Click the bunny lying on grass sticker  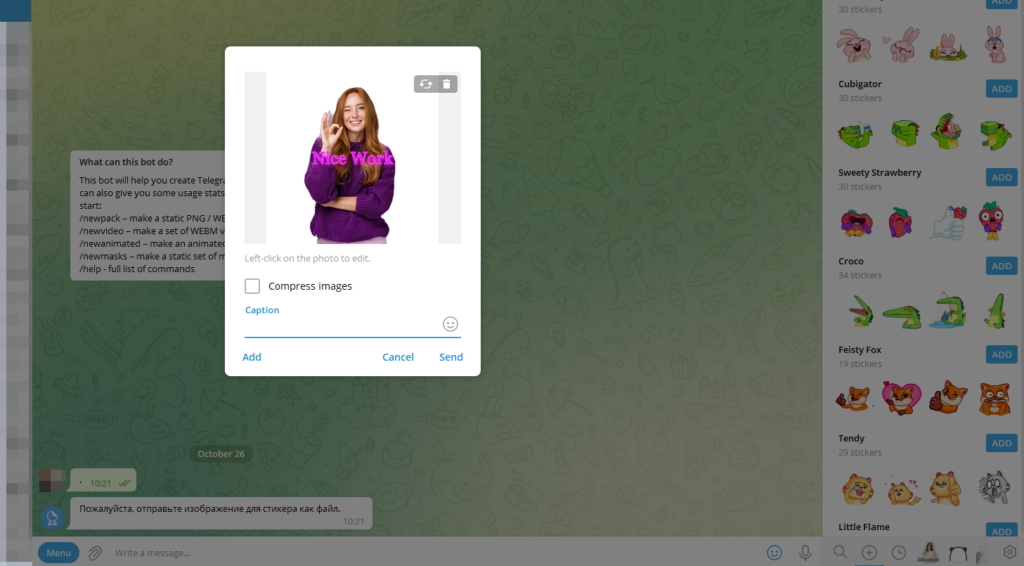[948, 47]
